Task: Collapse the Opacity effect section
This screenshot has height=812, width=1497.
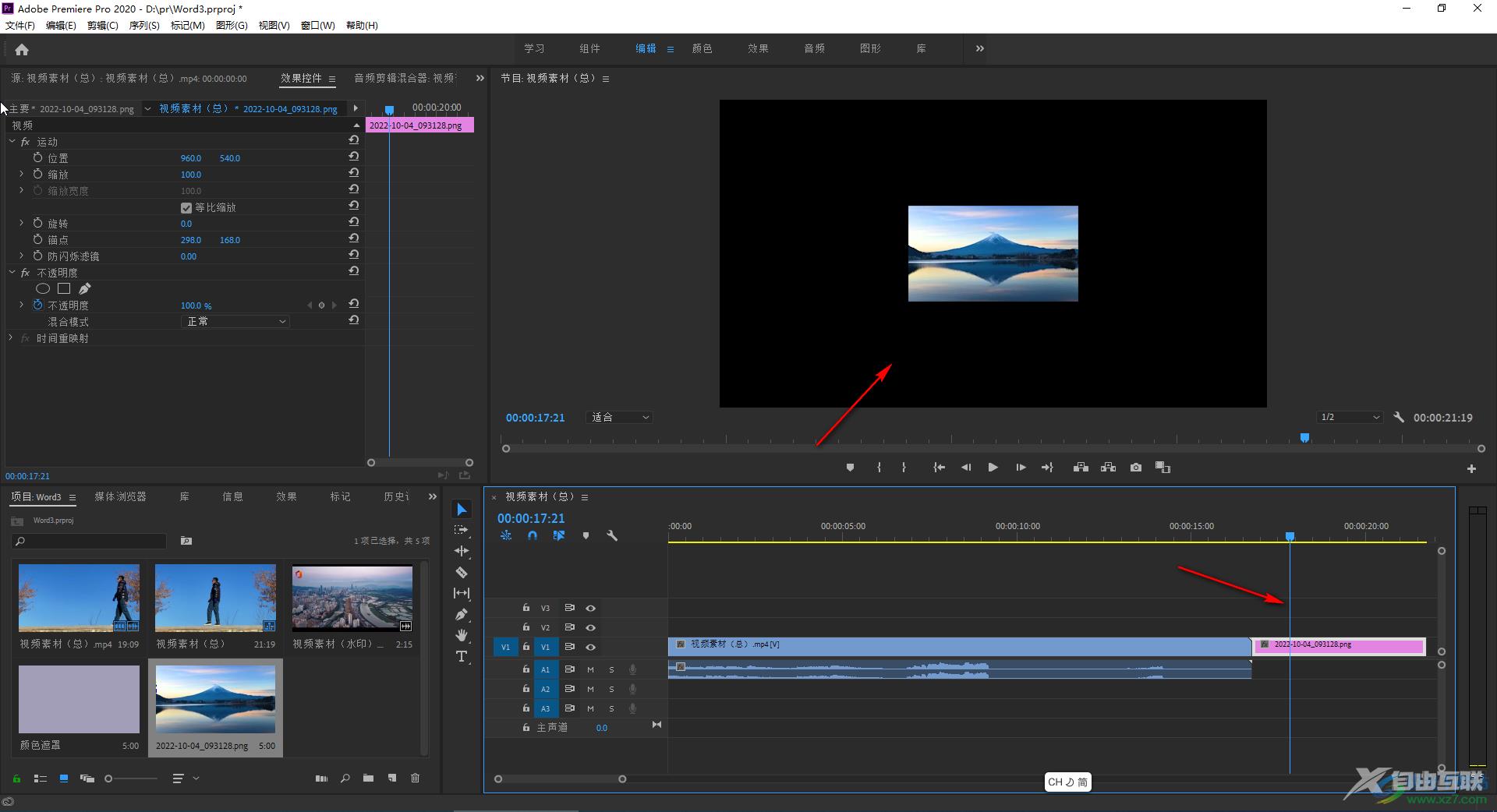Action: point(12,273)
